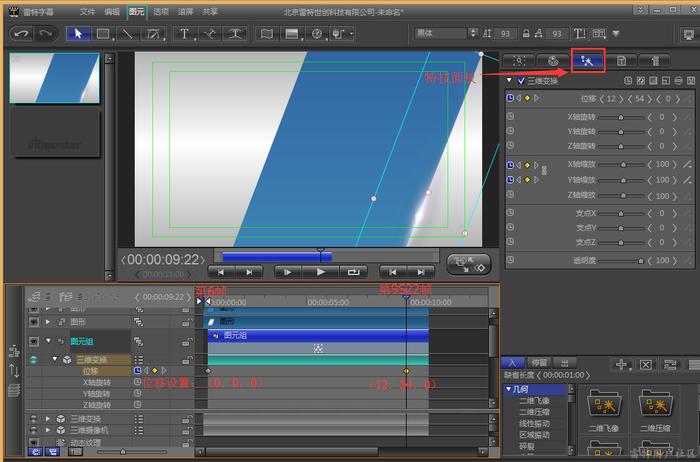Image resolution: width=700 pixels, height=462 pixels.
Task: Switch to the 入 effects tab
Action: pyautogui.click(x=512, y=363)
